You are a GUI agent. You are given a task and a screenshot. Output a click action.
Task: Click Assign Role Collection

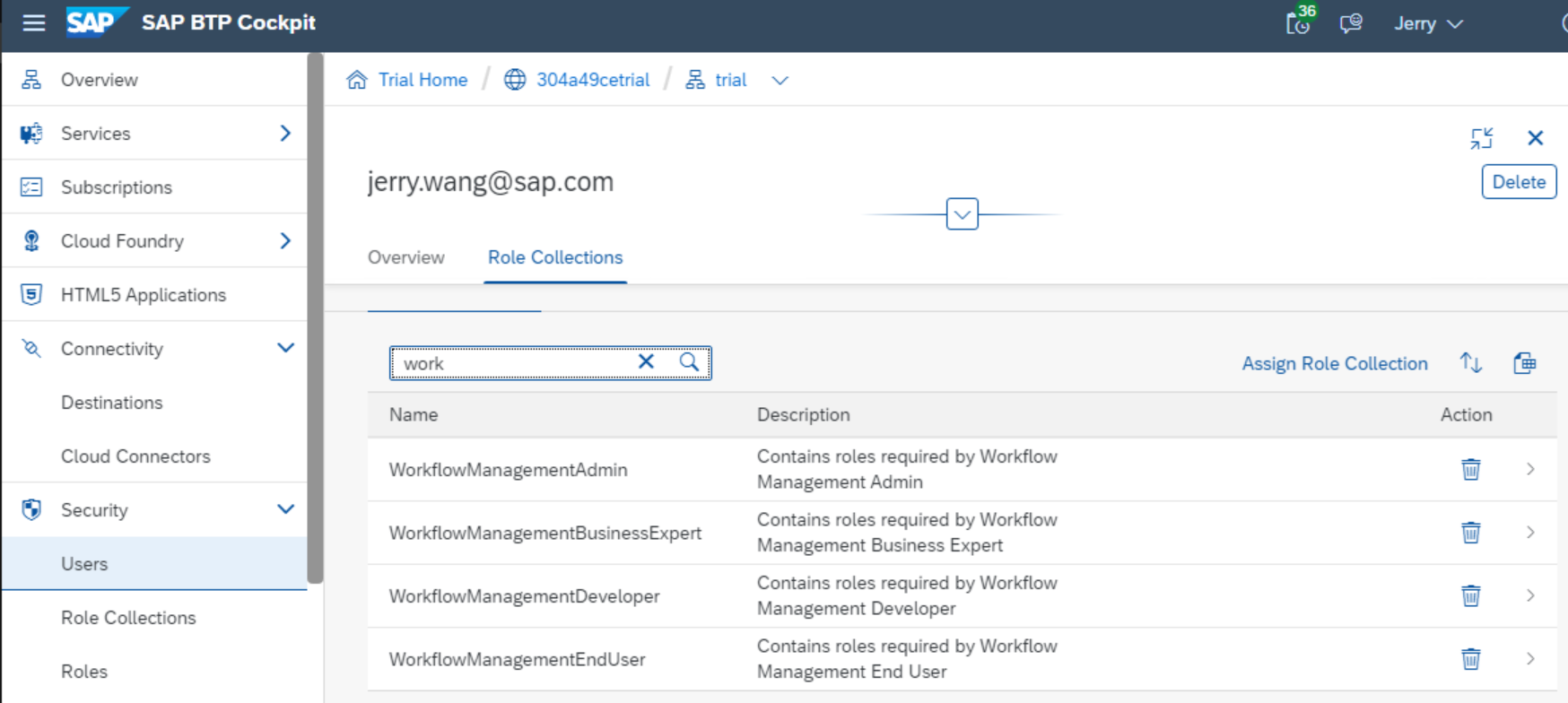click(1335, 363)
